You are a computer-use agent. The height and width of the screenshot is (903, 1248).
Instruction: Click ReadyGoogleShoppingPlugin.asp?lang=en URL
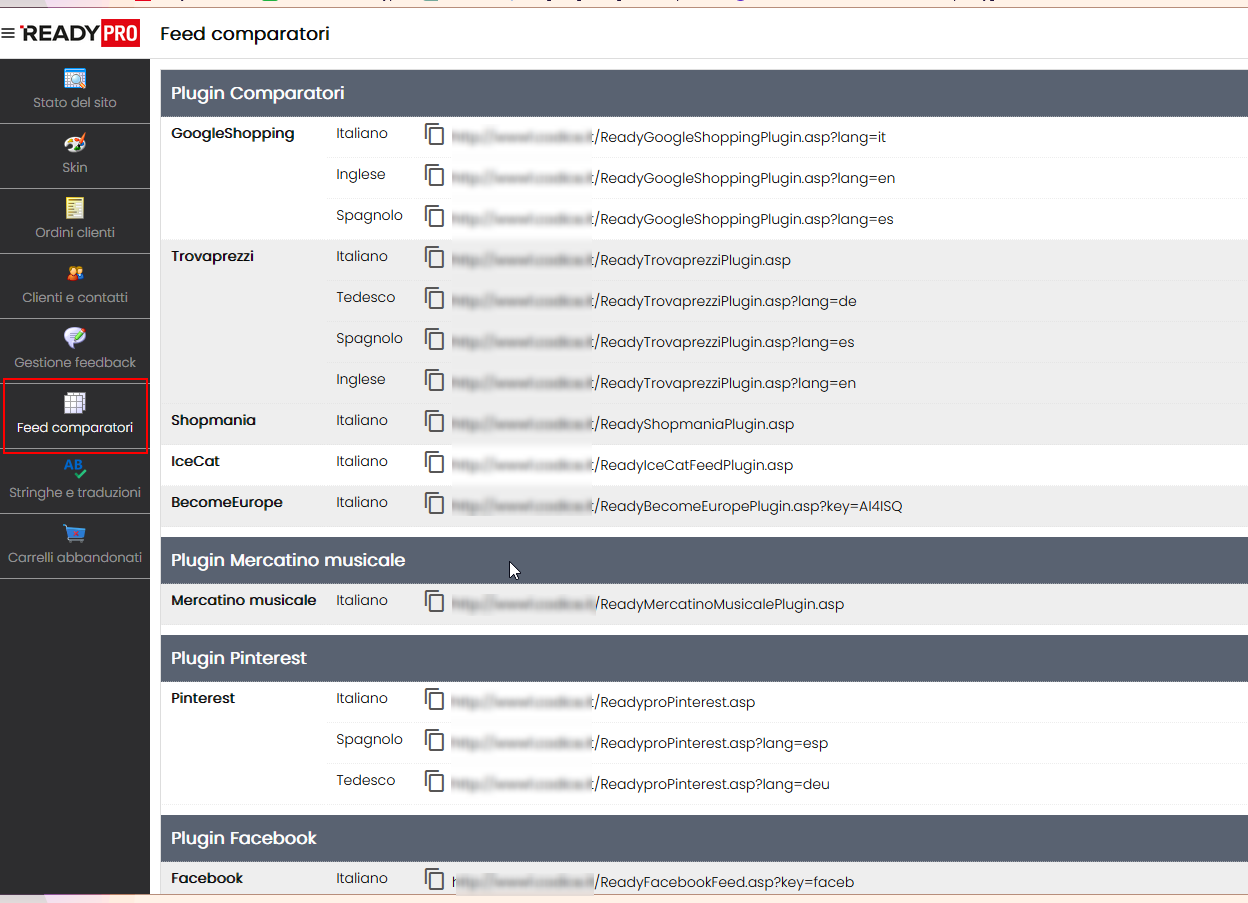673,179
